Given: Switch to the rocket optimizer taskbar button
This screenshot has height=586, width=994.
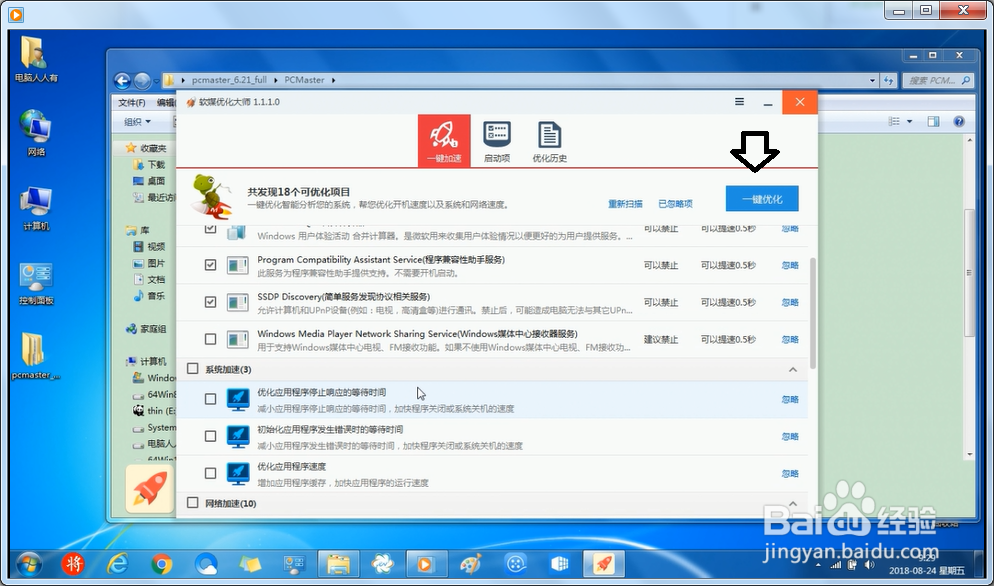Looking at the screenshot, I should [604, 564].
